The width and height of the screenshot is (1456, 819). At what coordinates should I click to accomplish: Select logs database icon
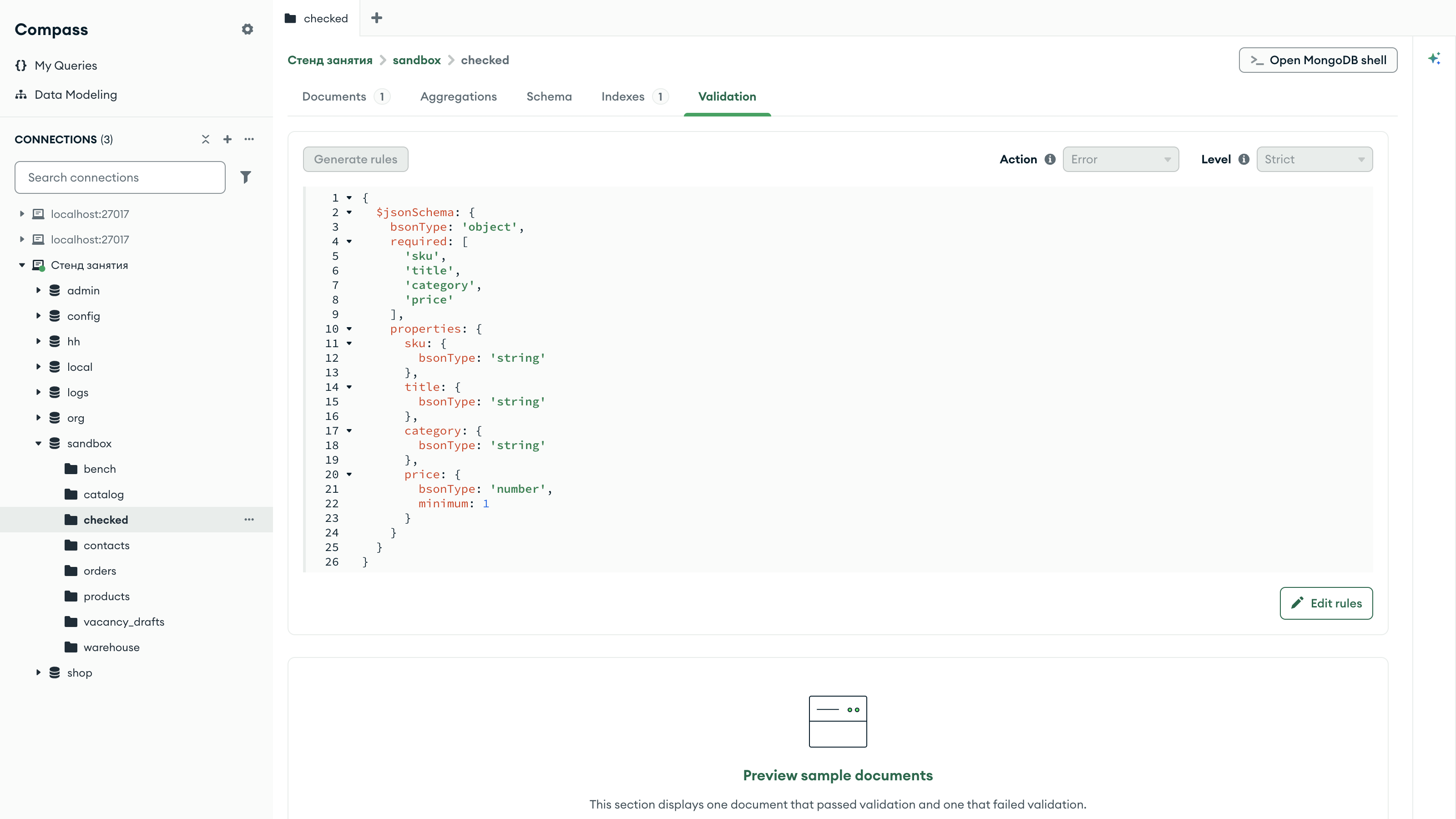[55, 392]
